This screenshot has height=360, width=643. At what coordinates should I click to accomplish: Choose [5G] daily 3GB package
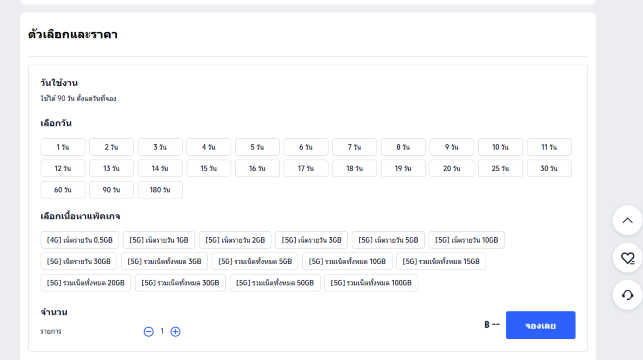311,240
